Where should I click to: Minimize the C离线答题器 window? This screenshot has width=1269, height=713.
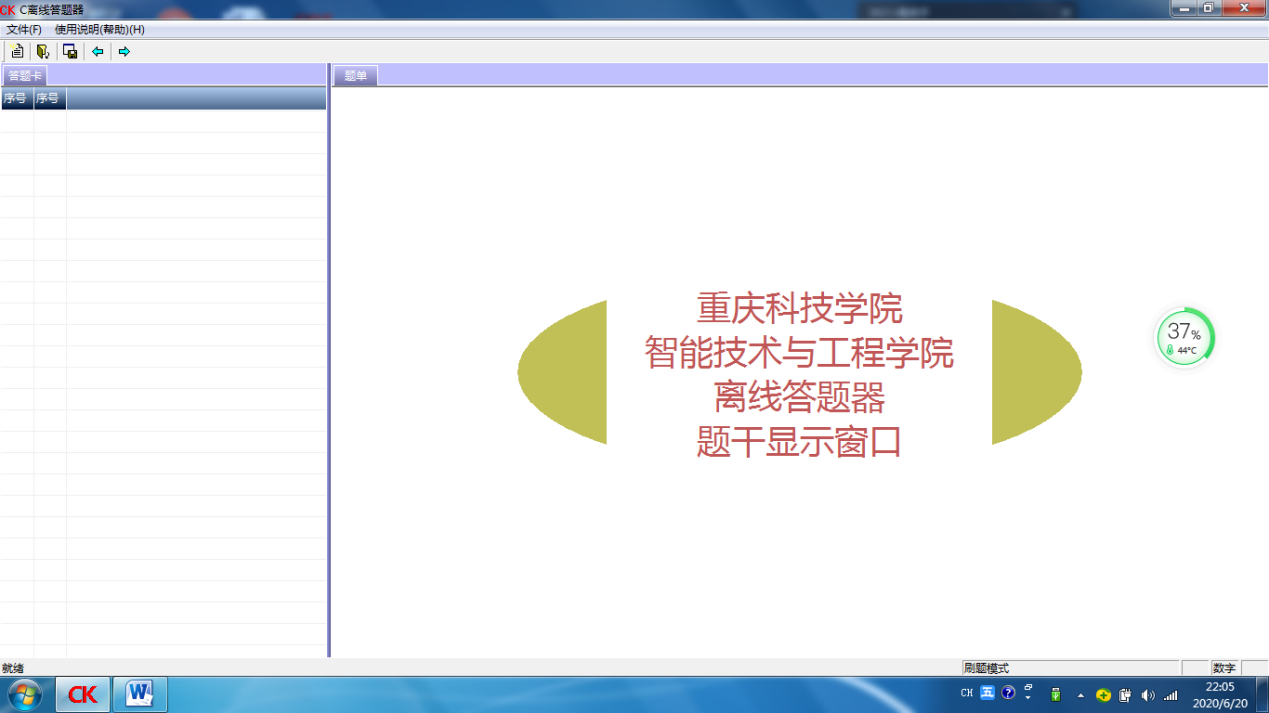click(1185, 8)
